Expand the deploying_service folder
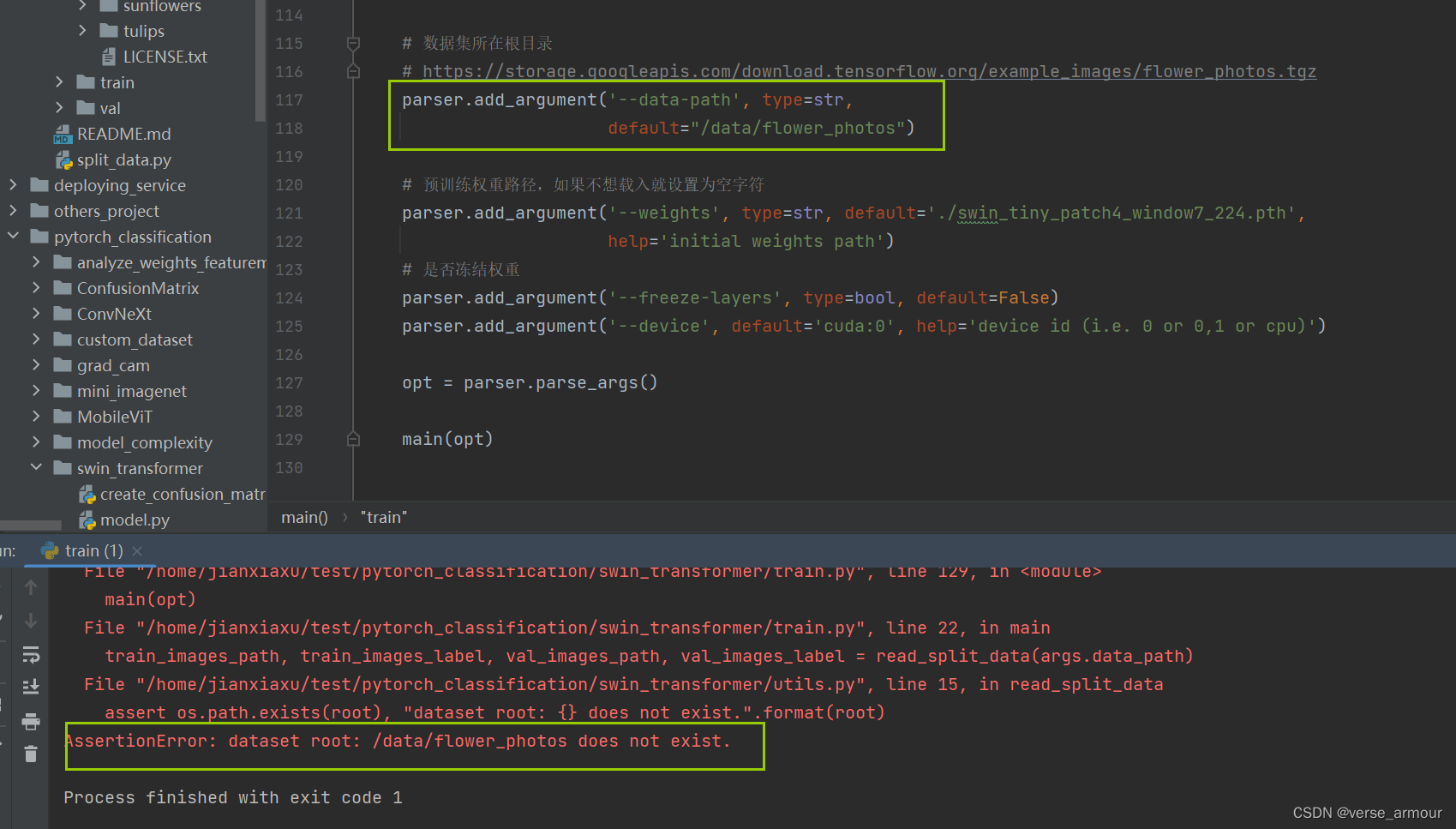 [13, 184]
